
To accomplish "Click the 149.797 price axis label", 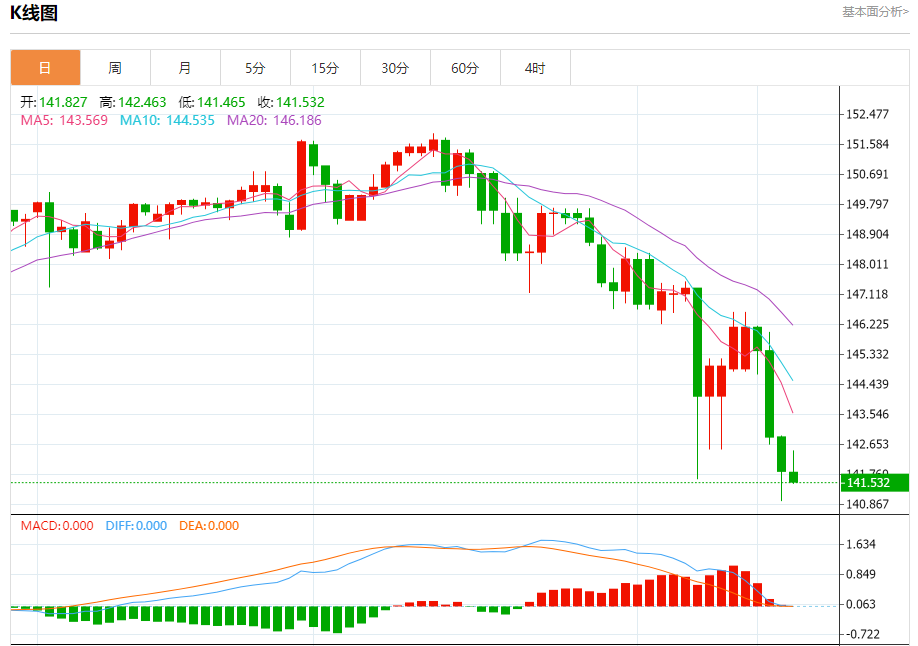I will [x=868, y=204].
